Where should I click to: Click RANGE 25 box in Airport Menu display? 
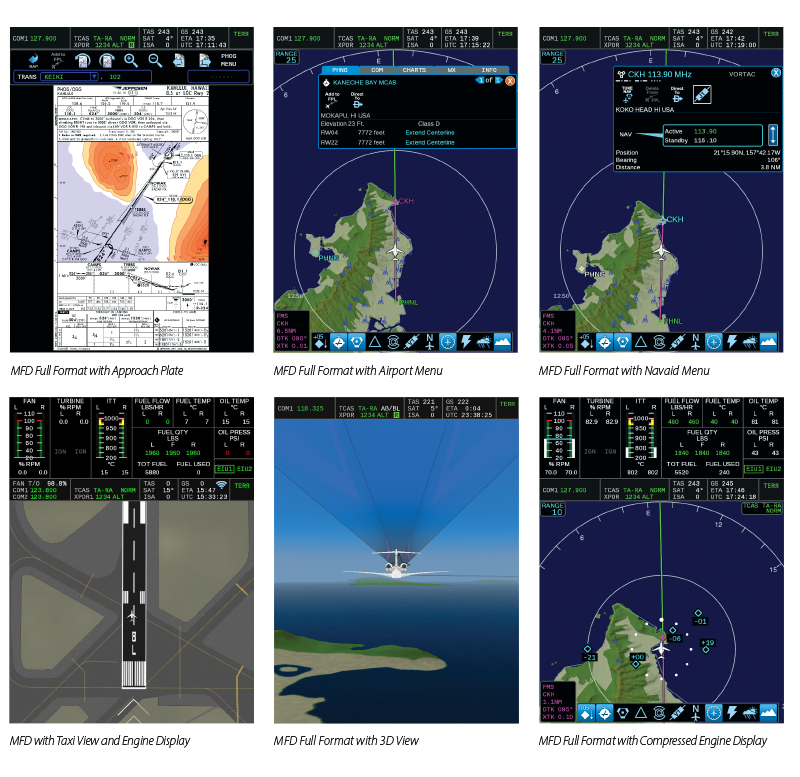[x=287, y=57]
